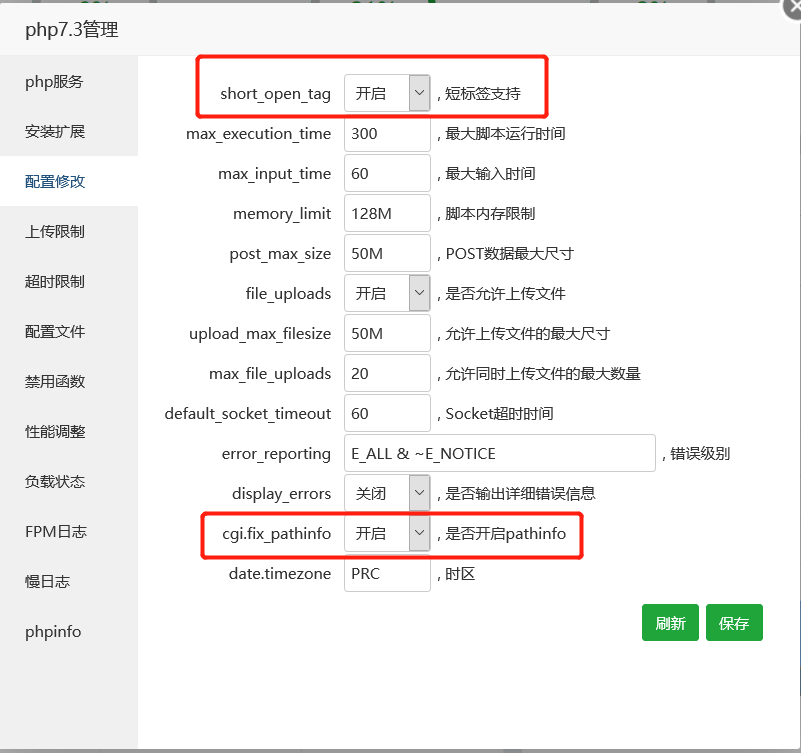Screen dimensions: 801x753
Task: Close the php7.3 management dialog
Action: point(789,10)
